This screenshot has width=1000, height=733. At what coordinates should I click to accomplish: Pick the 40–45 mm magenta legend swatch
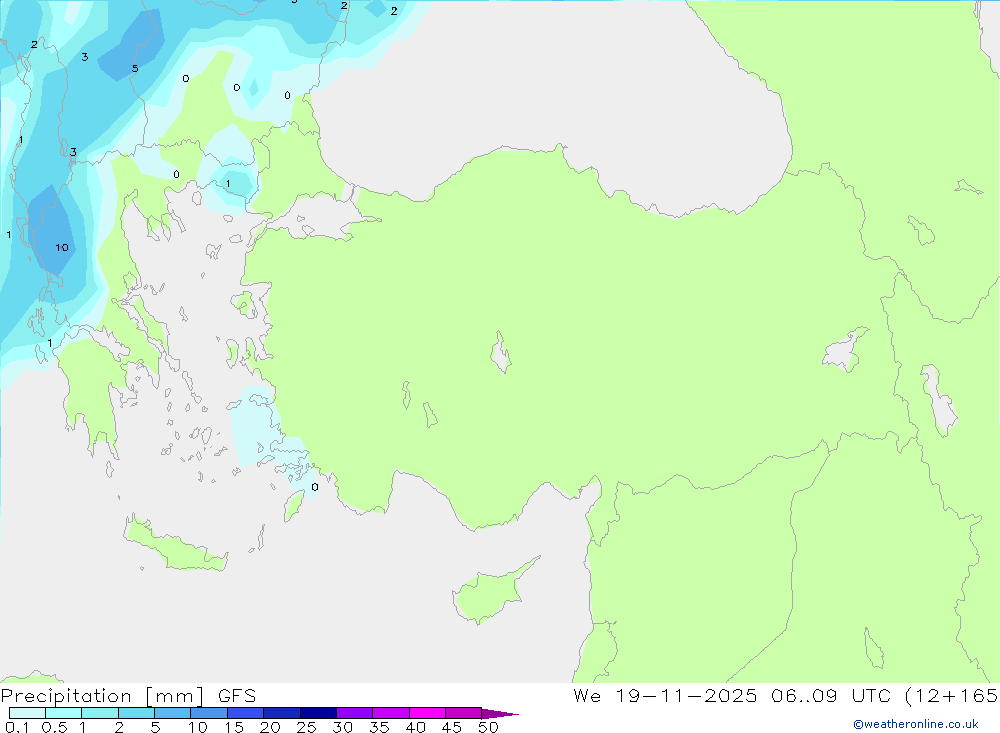(x=427, y=713)
